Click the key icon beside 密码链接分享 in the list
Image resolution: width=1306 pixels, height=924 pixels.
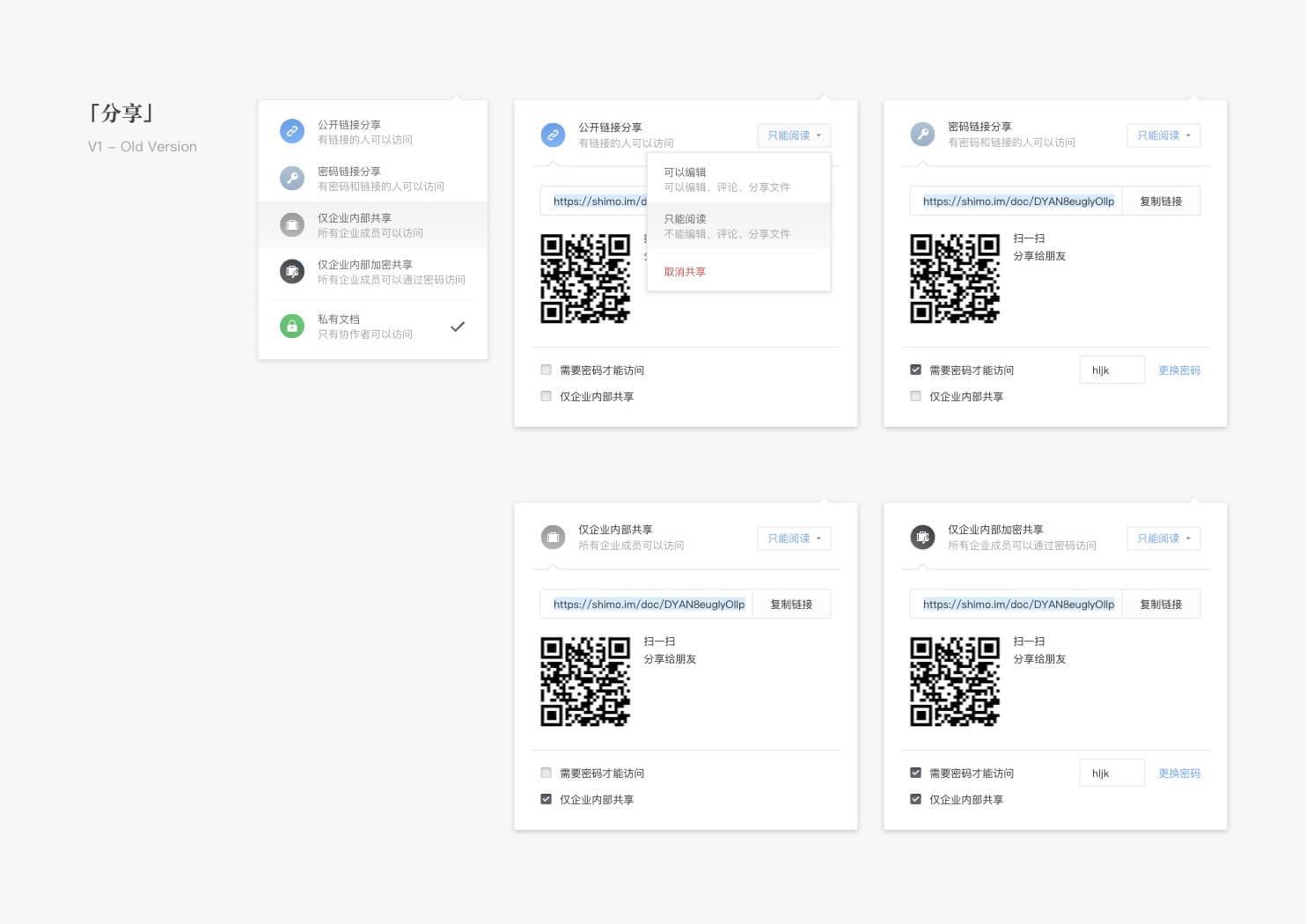tap(291, 178)
